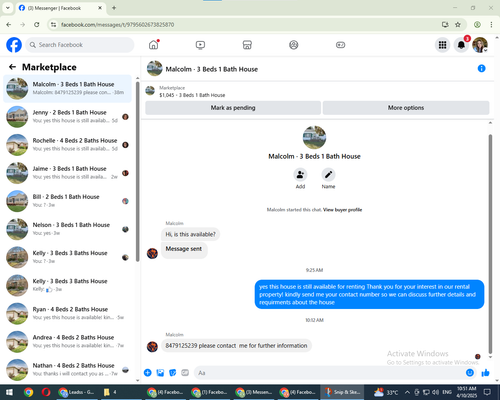Open Andrea - 4 Beds 2 Baths House chat
The height and width of the screenshot is (400, 500).
67,341
